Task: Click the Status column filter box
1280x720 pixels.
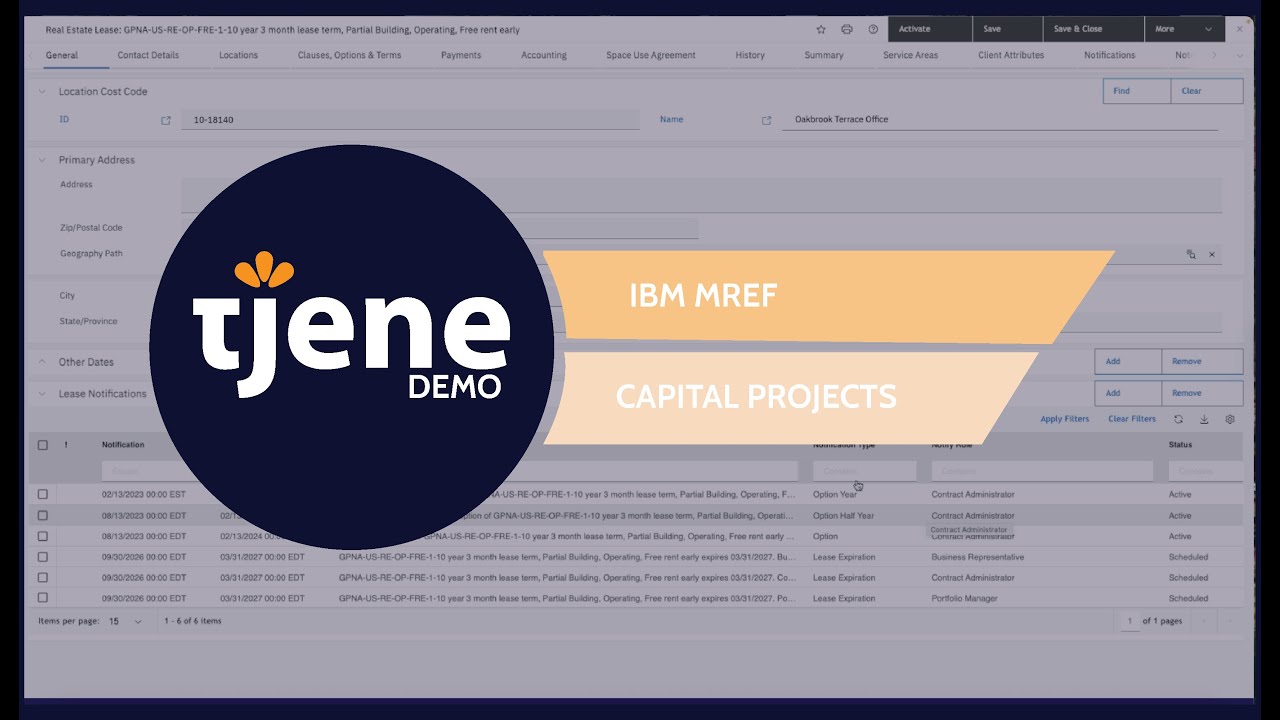Action: (1205, 471)
